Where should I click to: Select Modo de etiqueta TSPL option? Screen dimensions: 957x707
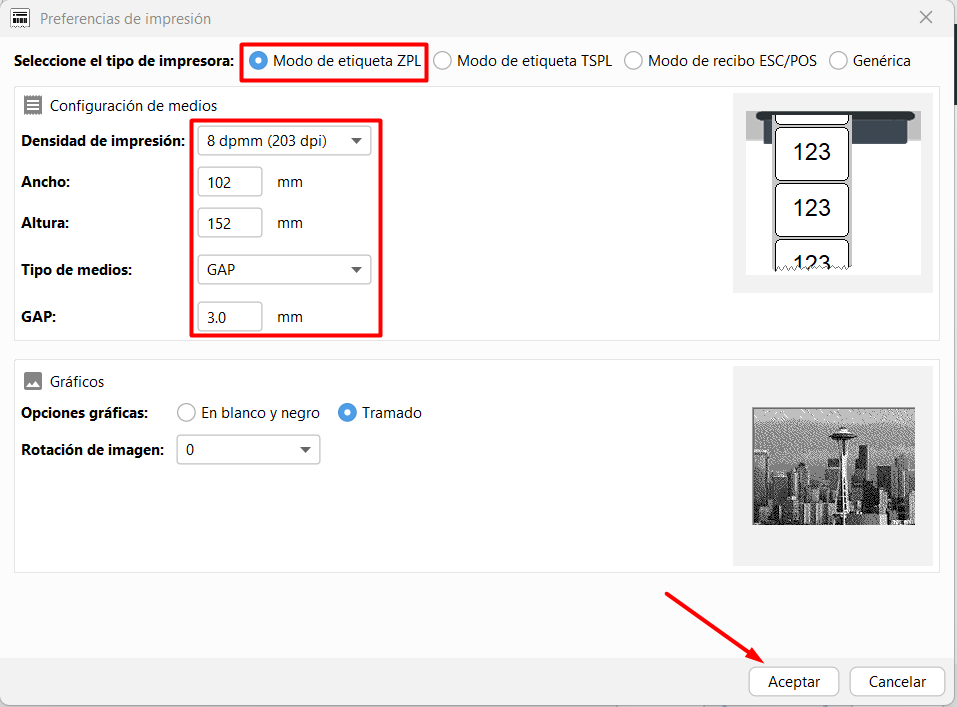coord(442,61)
